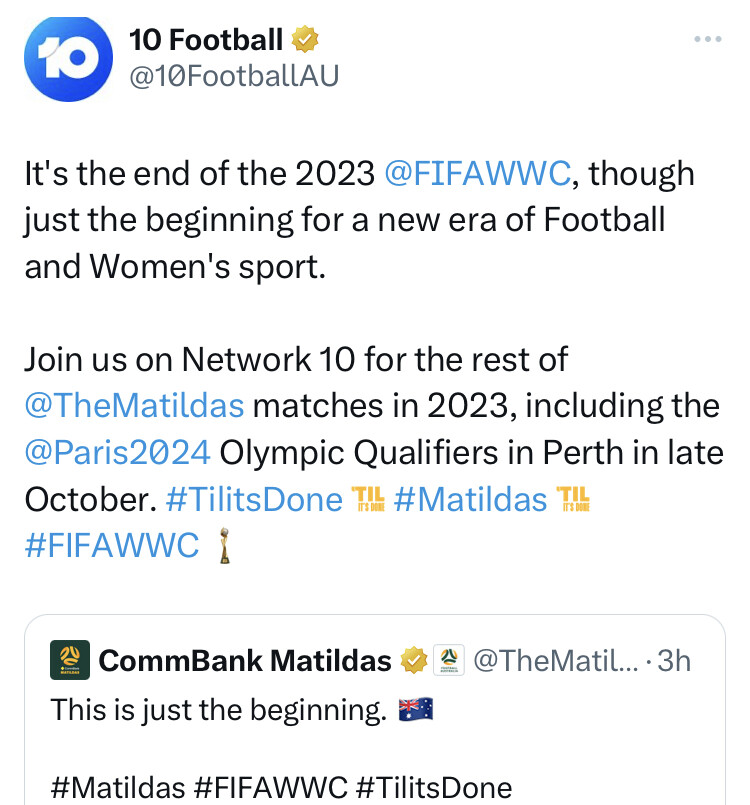Open the #TilitsDone hashtag in main tweet
750x805 pixels.
(253, 498)
